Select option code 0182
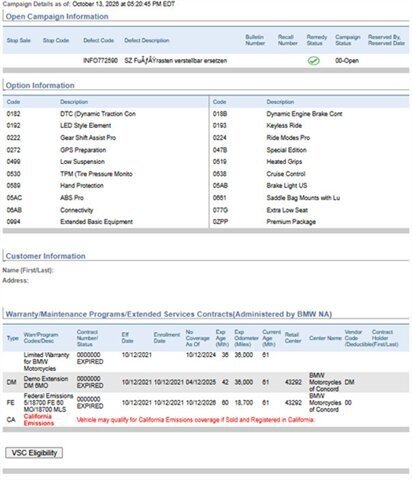 tap(13, 114)
